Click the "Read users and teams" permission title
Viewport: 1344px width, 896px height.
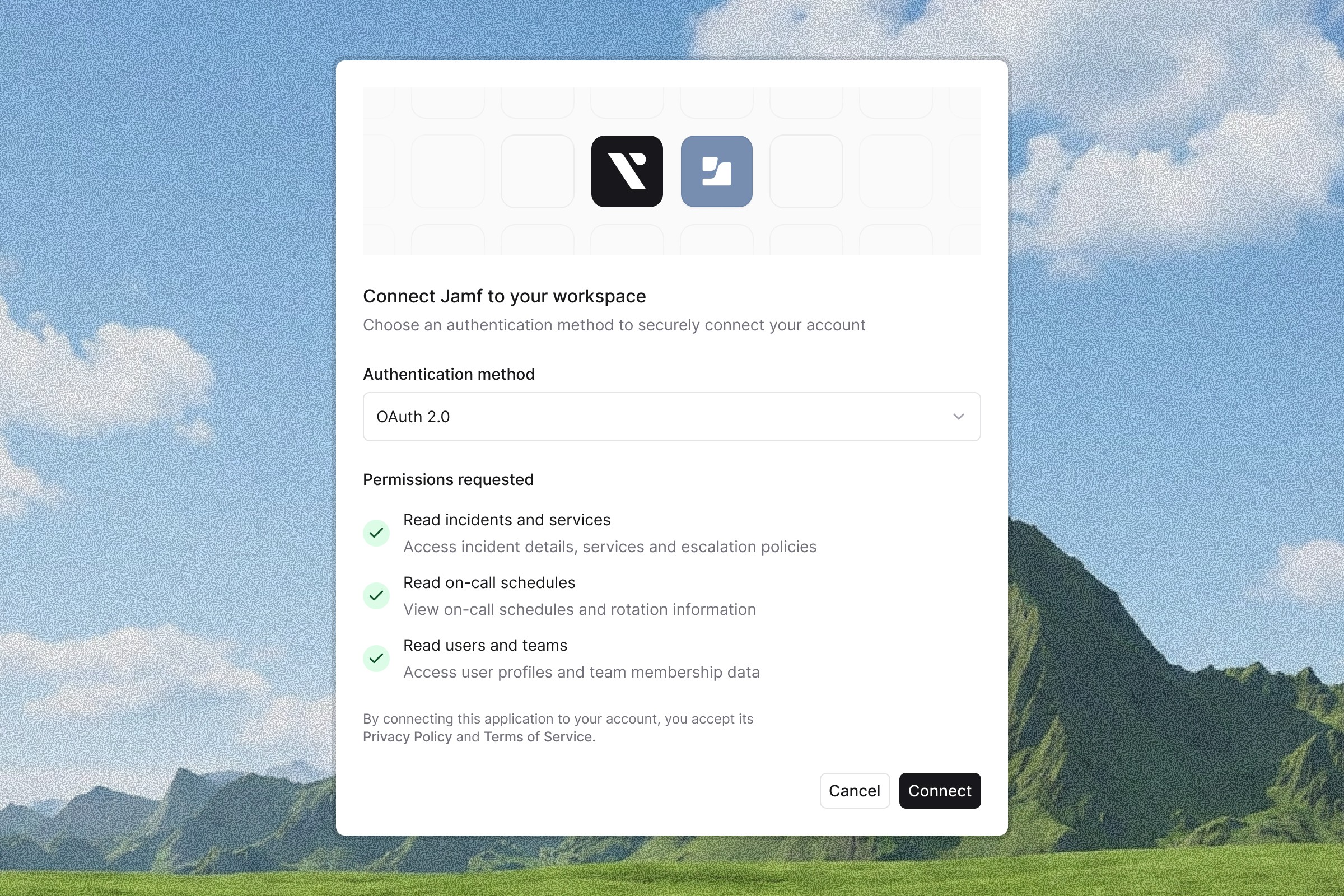coord(485,645)
